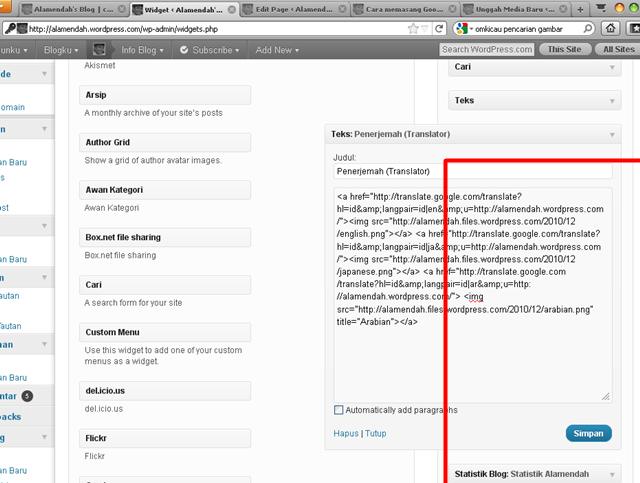Image resolution: width=640 pixels, height=483 pixels.
Task: Click the Tutup link
Action: click(375, 433)
